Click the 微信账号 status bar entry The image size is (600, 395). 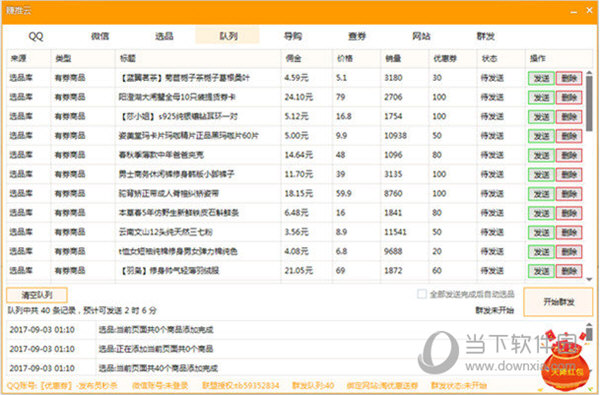point(160,385)
